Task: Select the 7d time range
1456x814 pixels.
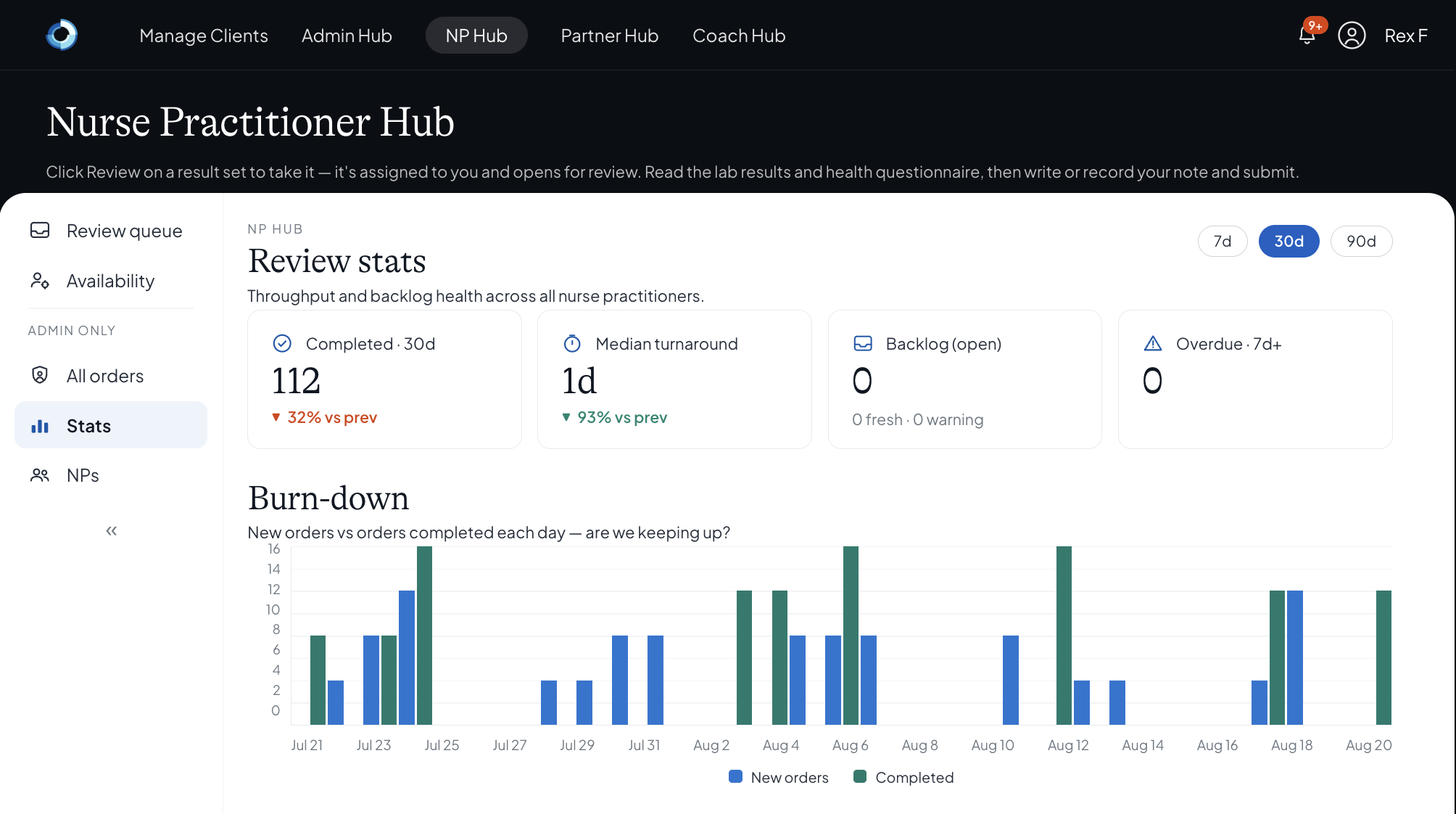Action: click(1223, 241)
